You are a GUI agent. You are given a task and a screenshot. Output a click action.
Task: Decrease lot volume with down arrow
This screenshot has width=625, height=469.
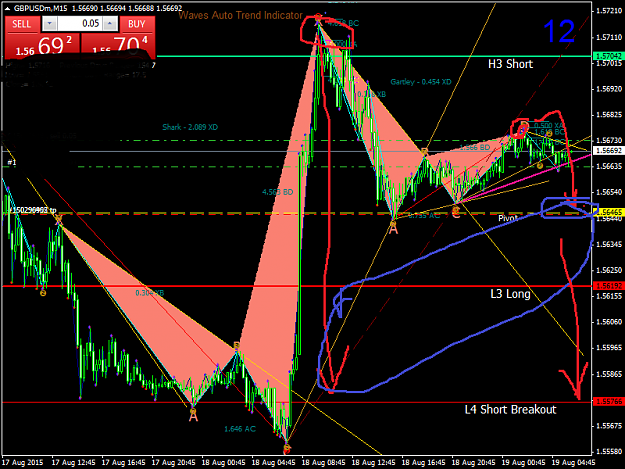(49, 24)
